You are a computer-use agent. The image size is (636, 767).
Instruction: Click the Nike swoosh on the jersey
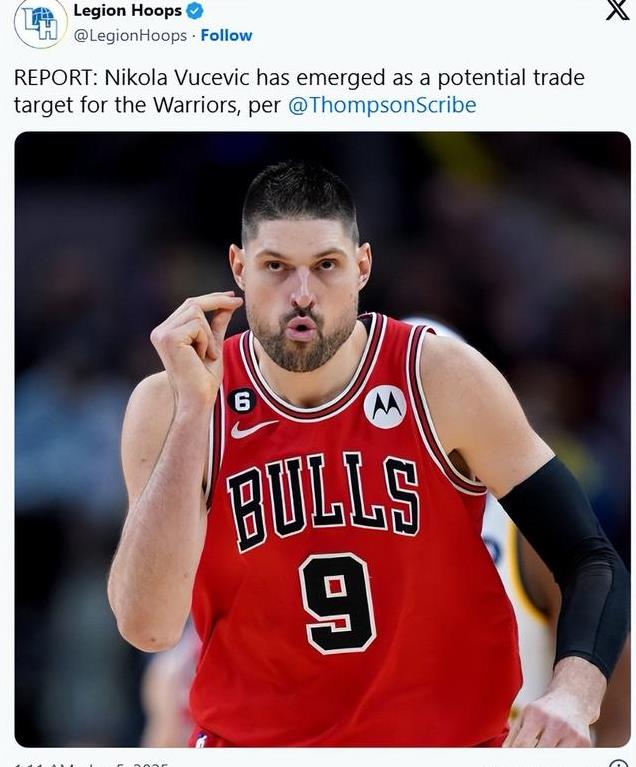[253, 429]
